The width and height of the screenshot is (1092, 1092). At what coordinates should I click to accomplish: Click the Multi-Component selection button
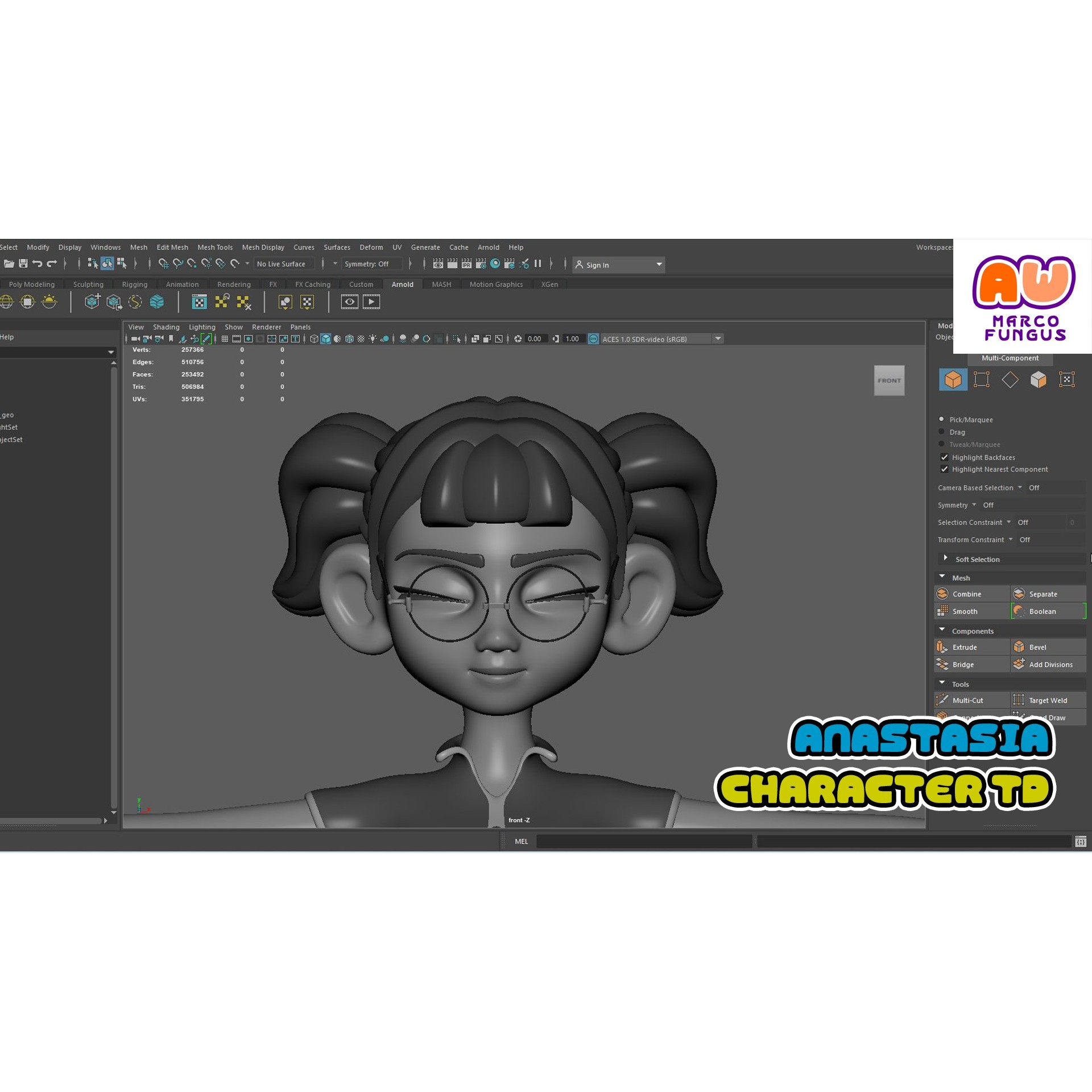(x=1010, y=358)
